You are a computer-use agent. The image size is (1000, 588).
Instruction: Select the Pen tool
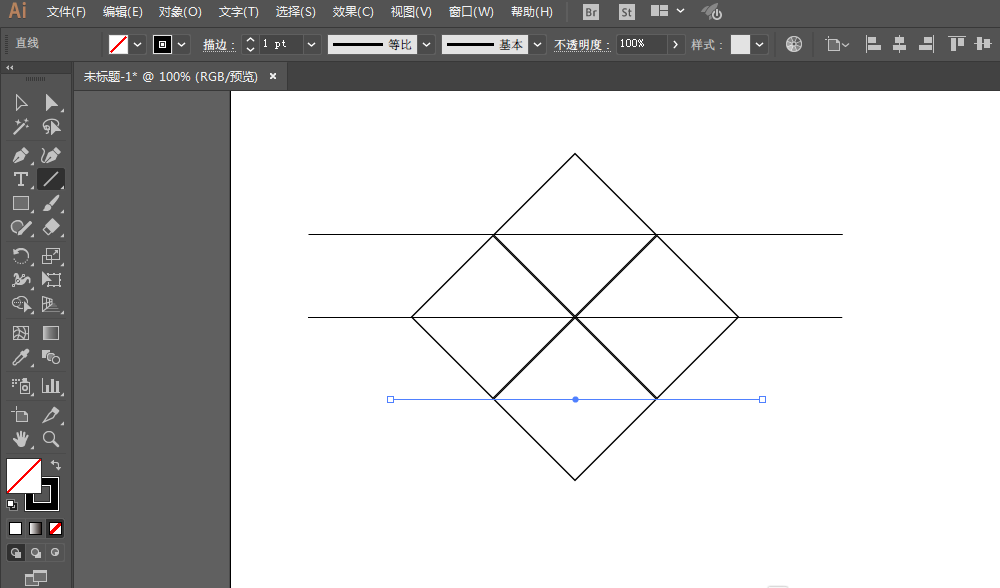[x=20, y=154]
